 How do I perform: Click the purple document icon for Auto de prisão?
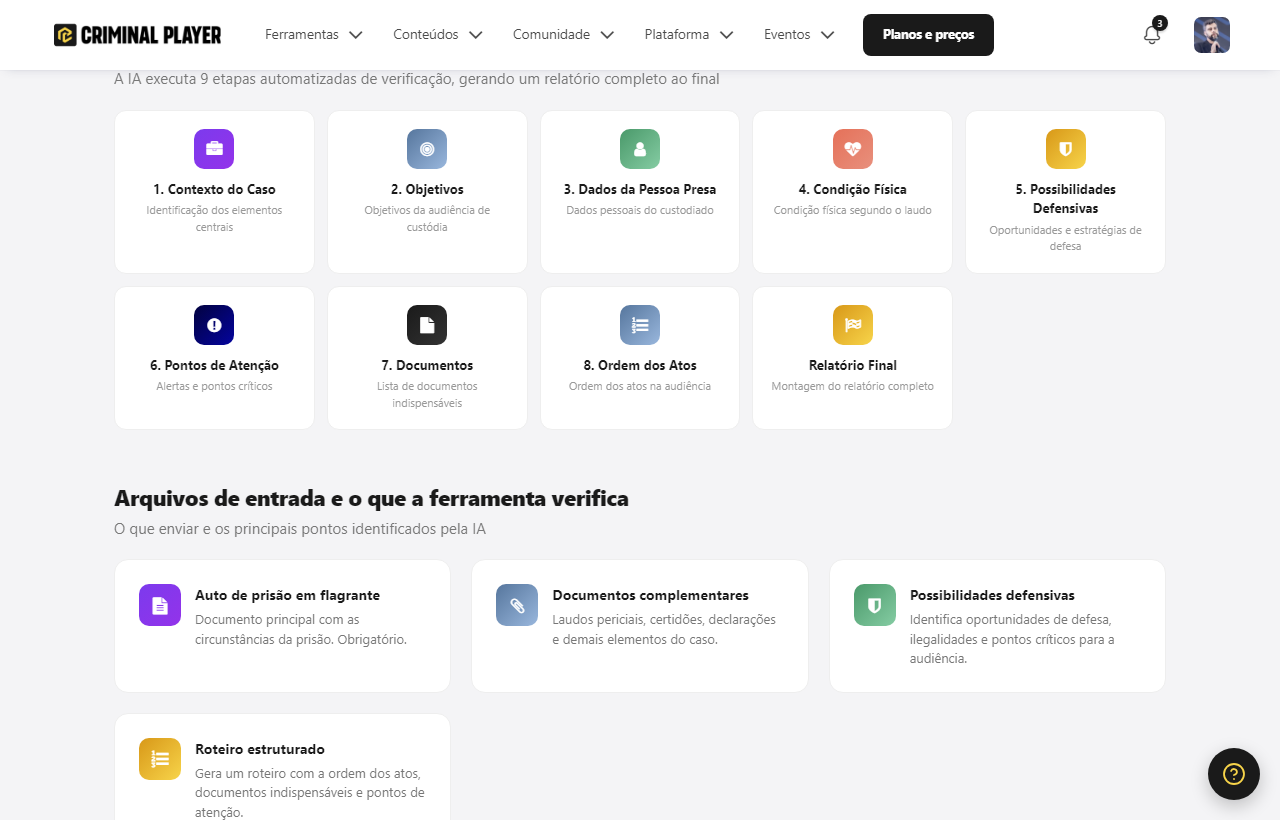click(160, 605)
